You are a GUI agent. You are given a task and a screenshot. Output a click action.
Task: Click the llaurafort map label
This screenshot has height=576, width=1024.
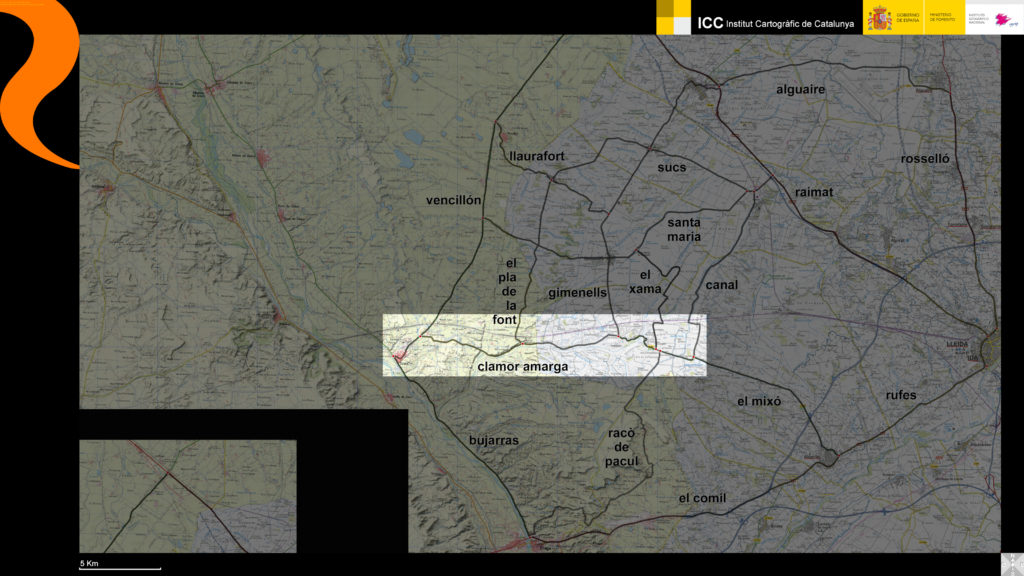(536, 157)
